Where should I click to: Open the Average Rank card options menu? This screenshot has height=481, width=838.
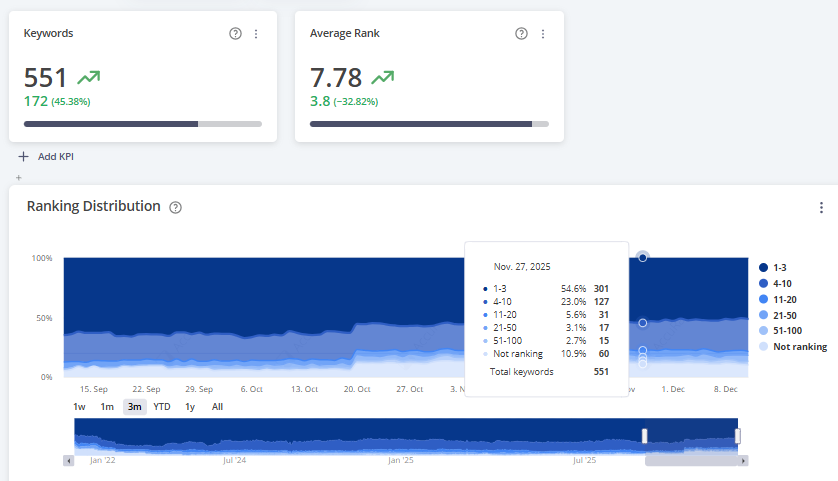point(543,34)
